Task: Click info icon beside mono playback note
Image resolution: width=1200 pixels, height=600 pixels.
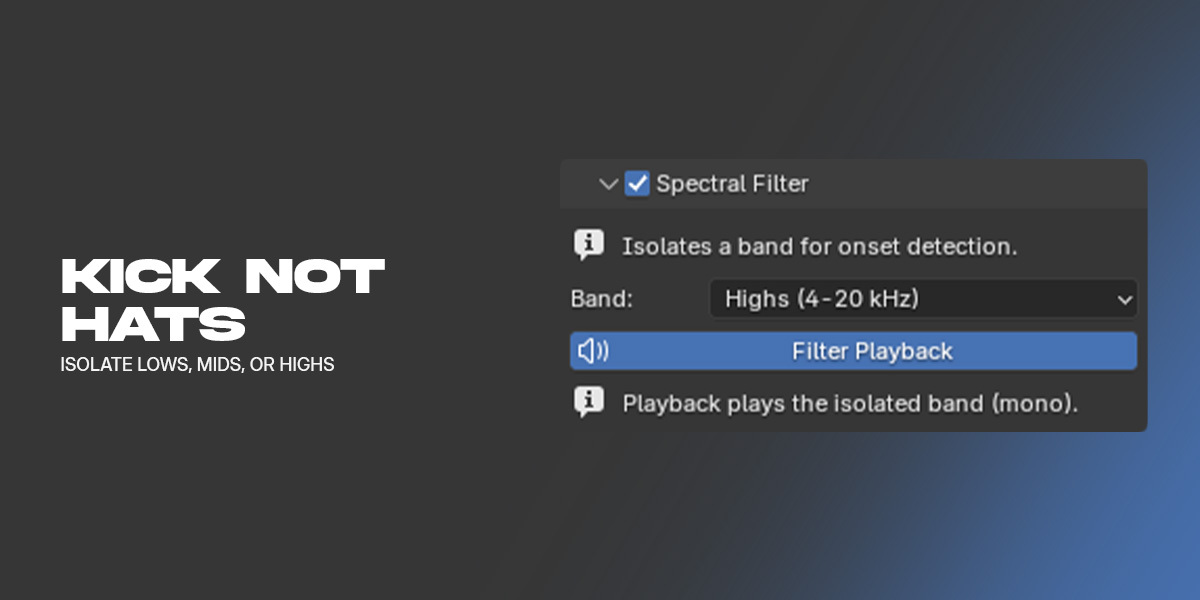Action: (588, 402)
